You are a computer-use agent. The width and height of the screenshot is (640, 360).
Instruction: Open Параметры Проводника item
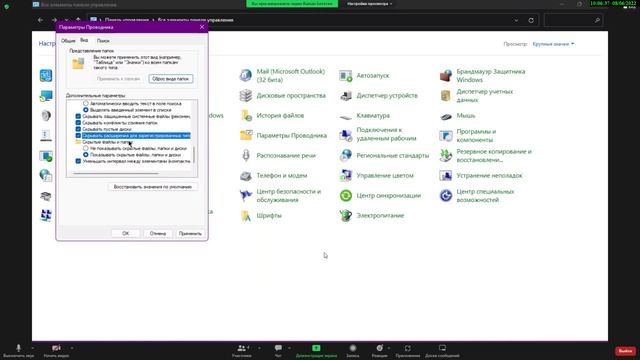284,136
